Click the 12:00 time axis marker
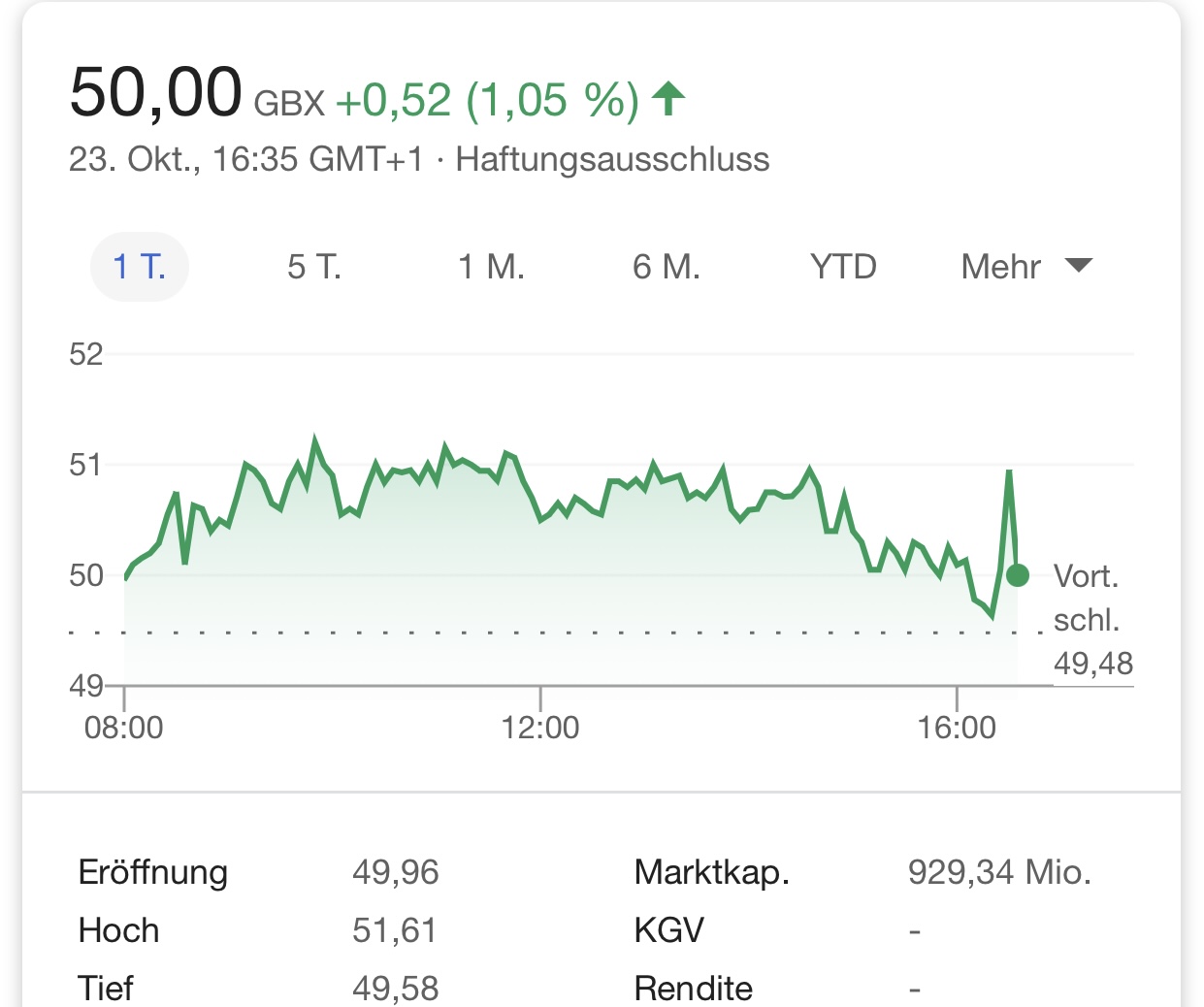Screen dimensions: 1204x1007 pos(540,727)
